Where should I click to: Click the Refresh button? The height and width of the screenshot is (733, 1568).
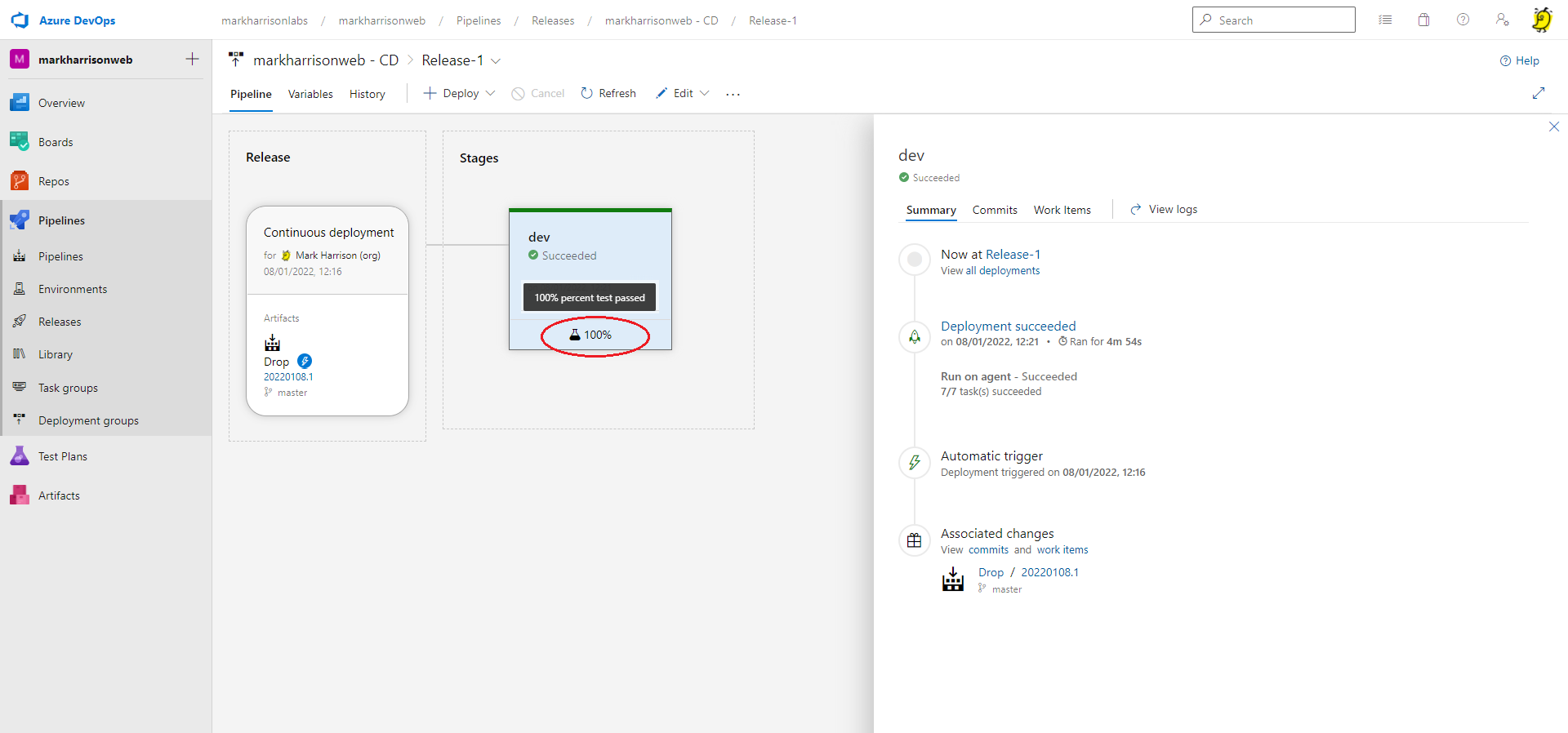(x=608, y=93)
